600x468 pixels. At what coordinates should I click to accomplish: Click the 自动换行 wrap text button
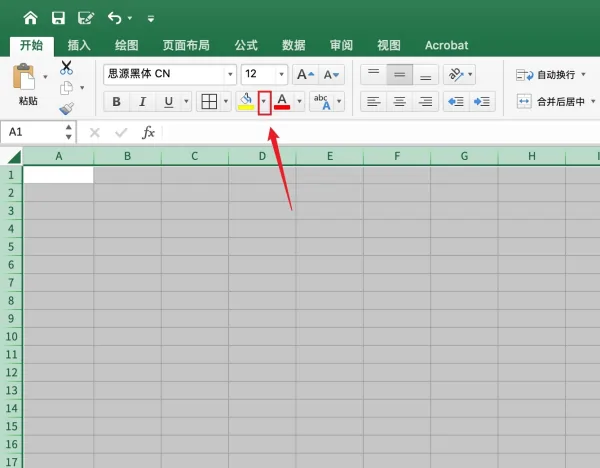point(545,75)
